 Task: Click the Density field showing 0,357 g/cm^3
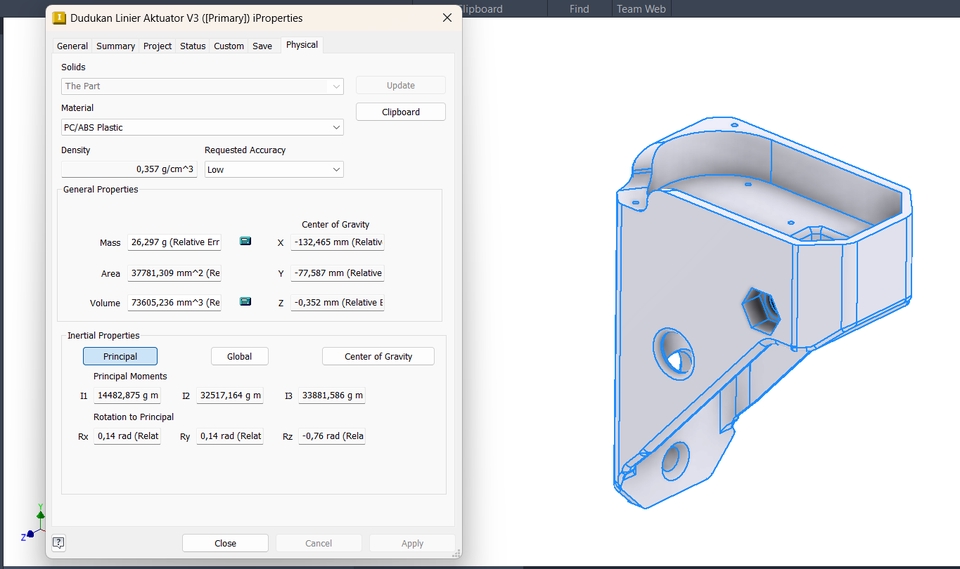coord(129,169)
